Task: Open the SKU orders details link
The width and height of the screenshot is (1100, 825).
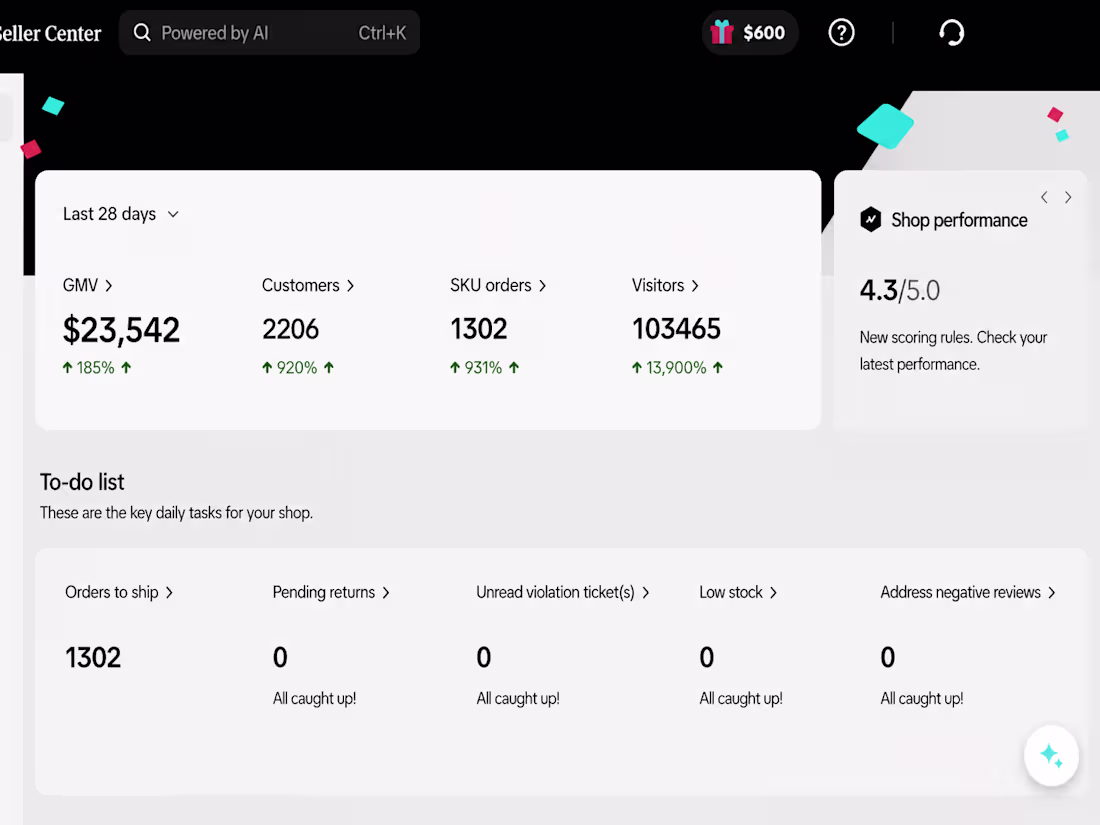Action: point(498,286)
